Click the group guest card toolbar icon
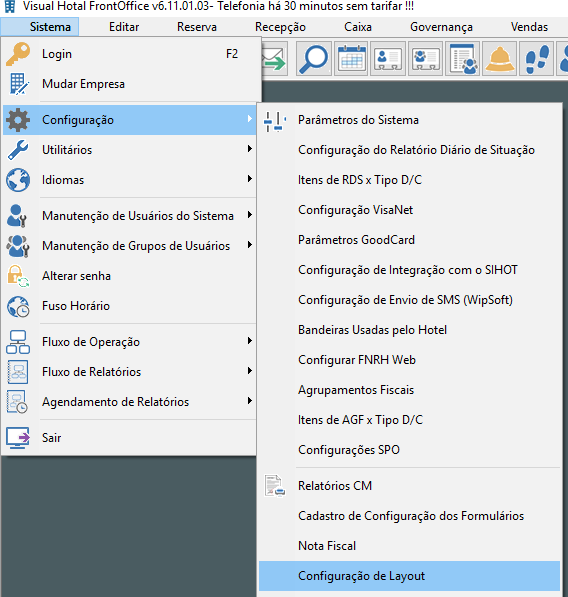This screenshot has width=568, height=597. 425,59
